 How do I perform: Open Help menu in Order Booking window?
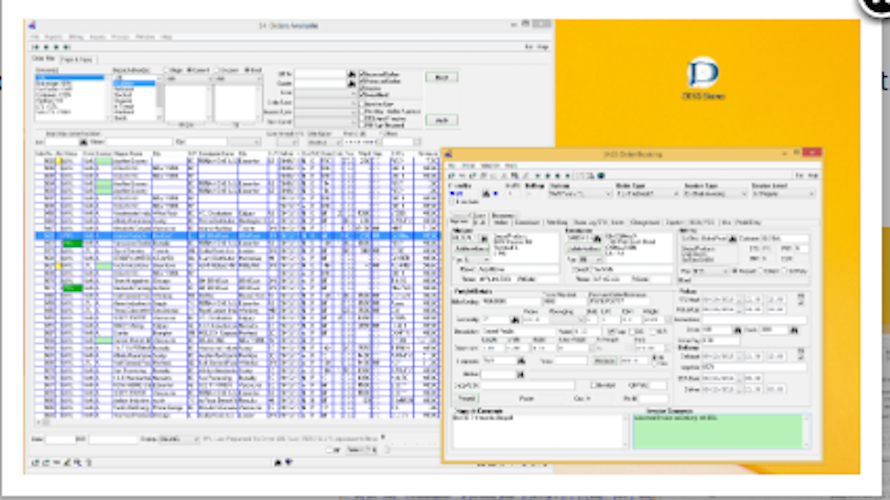click(x=511, y=166)
